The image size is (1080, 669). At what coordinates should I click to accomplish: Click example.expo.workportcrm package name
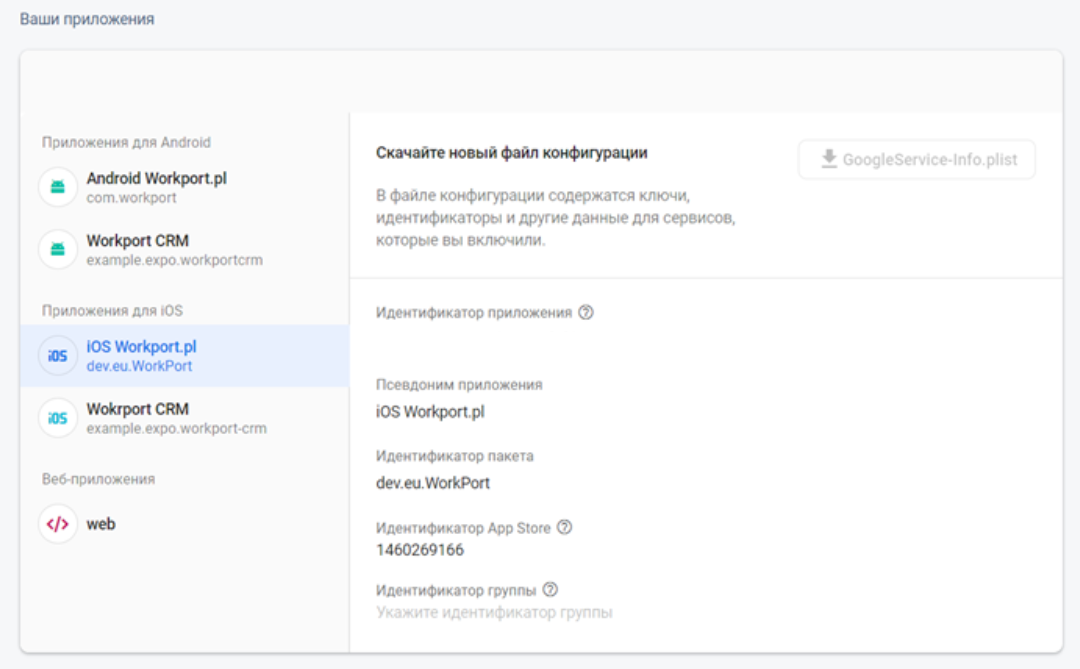click(x=174, y=260)
